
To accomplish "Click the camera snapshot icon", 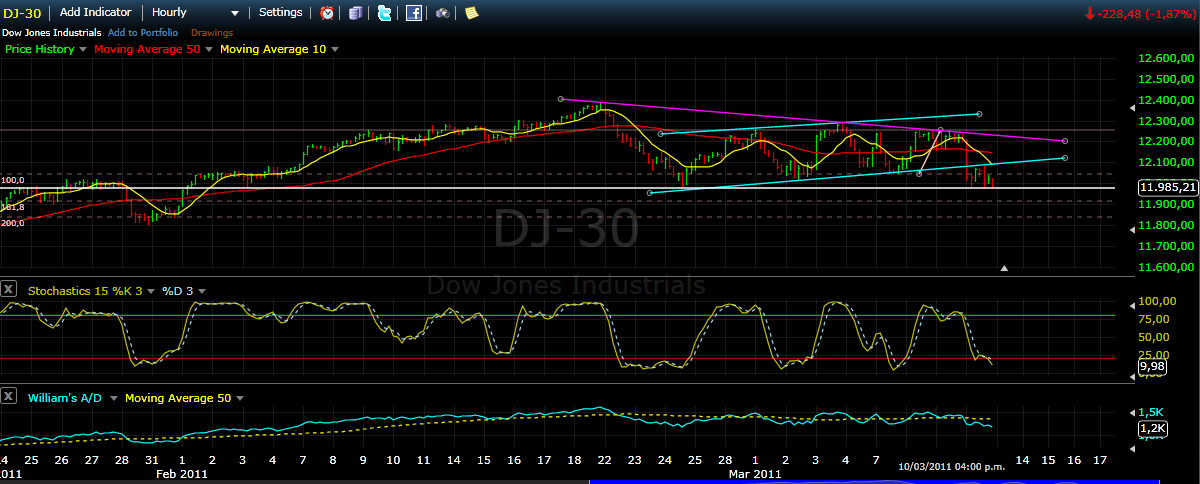I will click(442, 13).
